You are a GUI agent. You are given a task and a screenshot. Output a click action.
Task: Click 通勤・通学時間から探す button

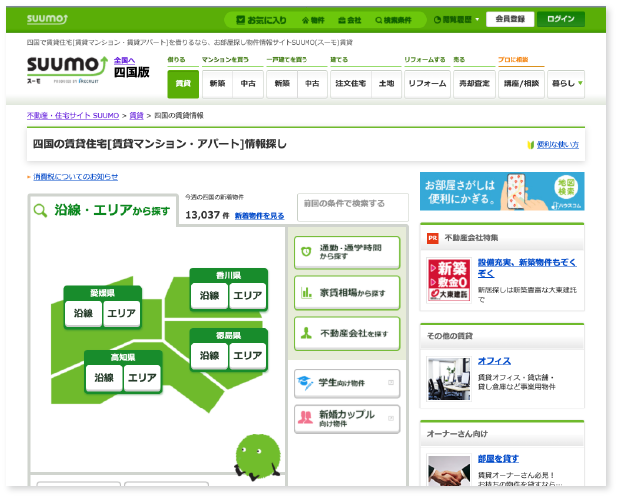pos(347,252)
